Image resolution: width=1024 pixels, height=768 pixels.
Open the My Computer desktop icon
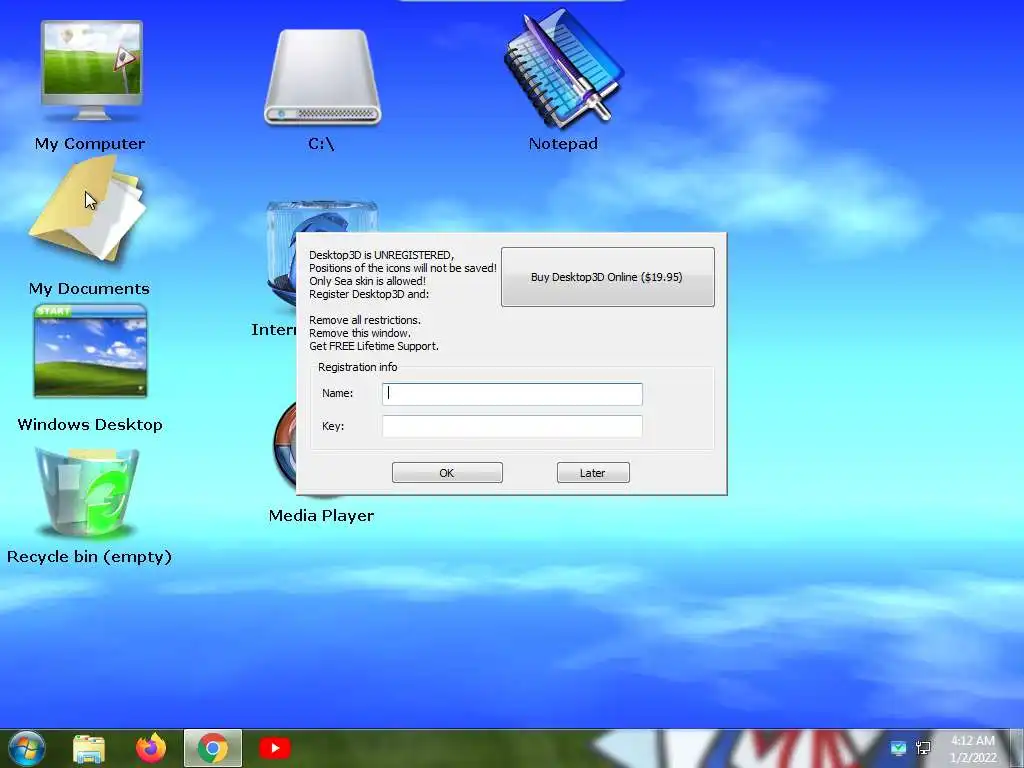tap(91, 71)
